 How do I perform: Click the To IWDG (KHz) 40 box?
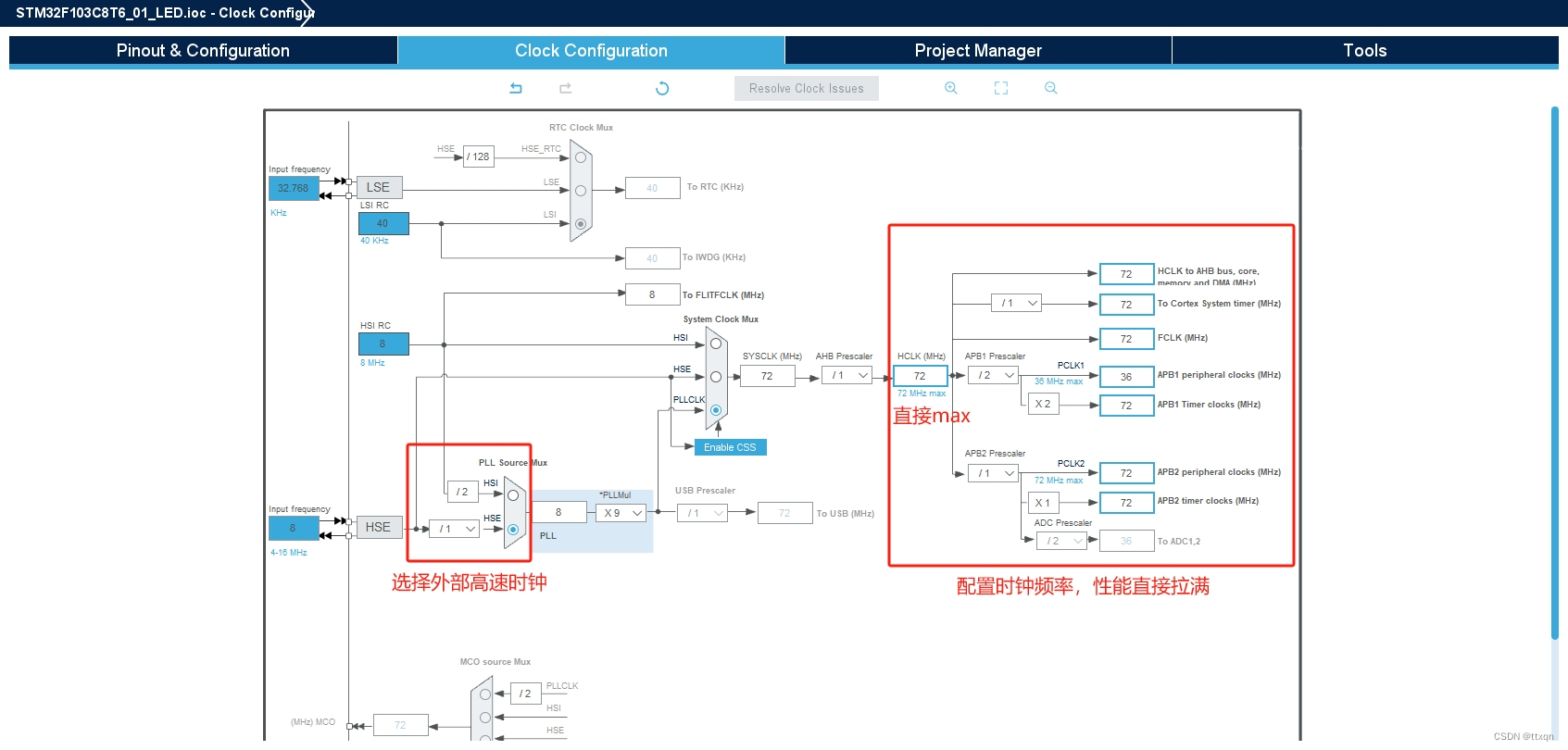point(652,258)
